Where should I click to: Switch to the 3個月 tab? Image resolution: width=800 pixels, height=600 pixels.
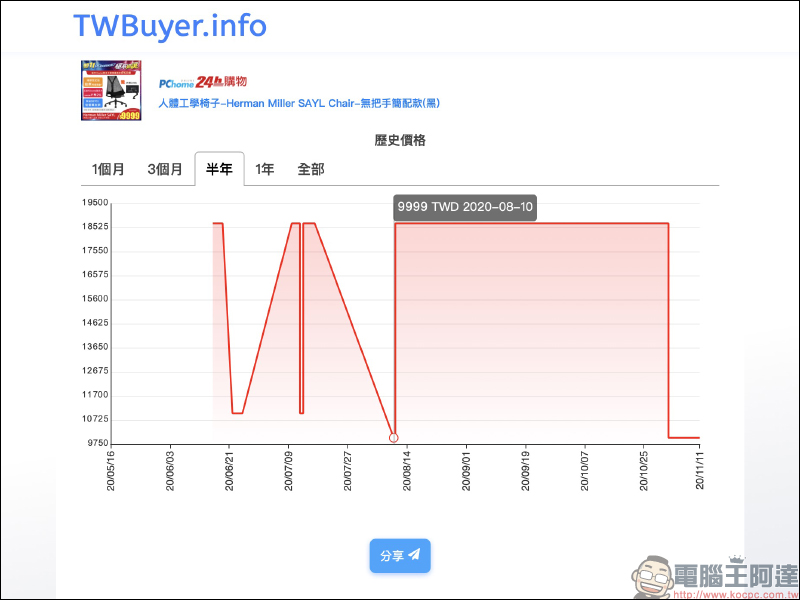click(165, 169)
